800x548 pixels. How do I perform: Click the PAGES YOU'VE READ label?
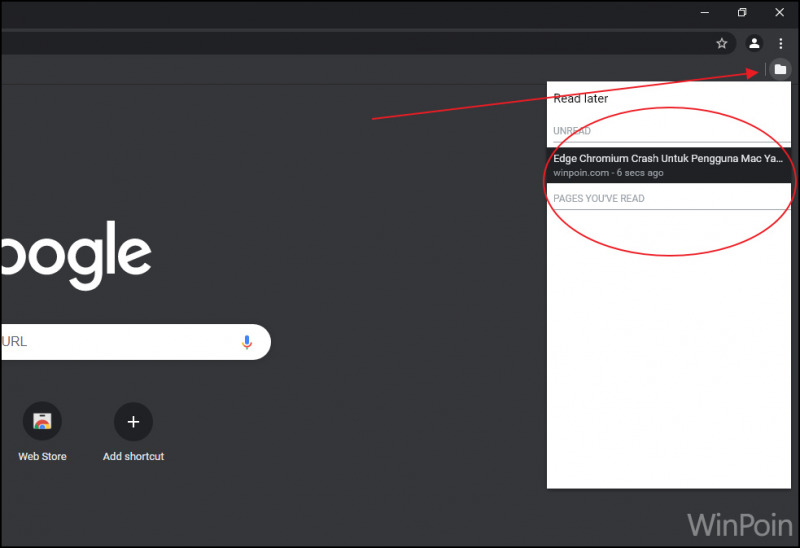tap(599, 198)
